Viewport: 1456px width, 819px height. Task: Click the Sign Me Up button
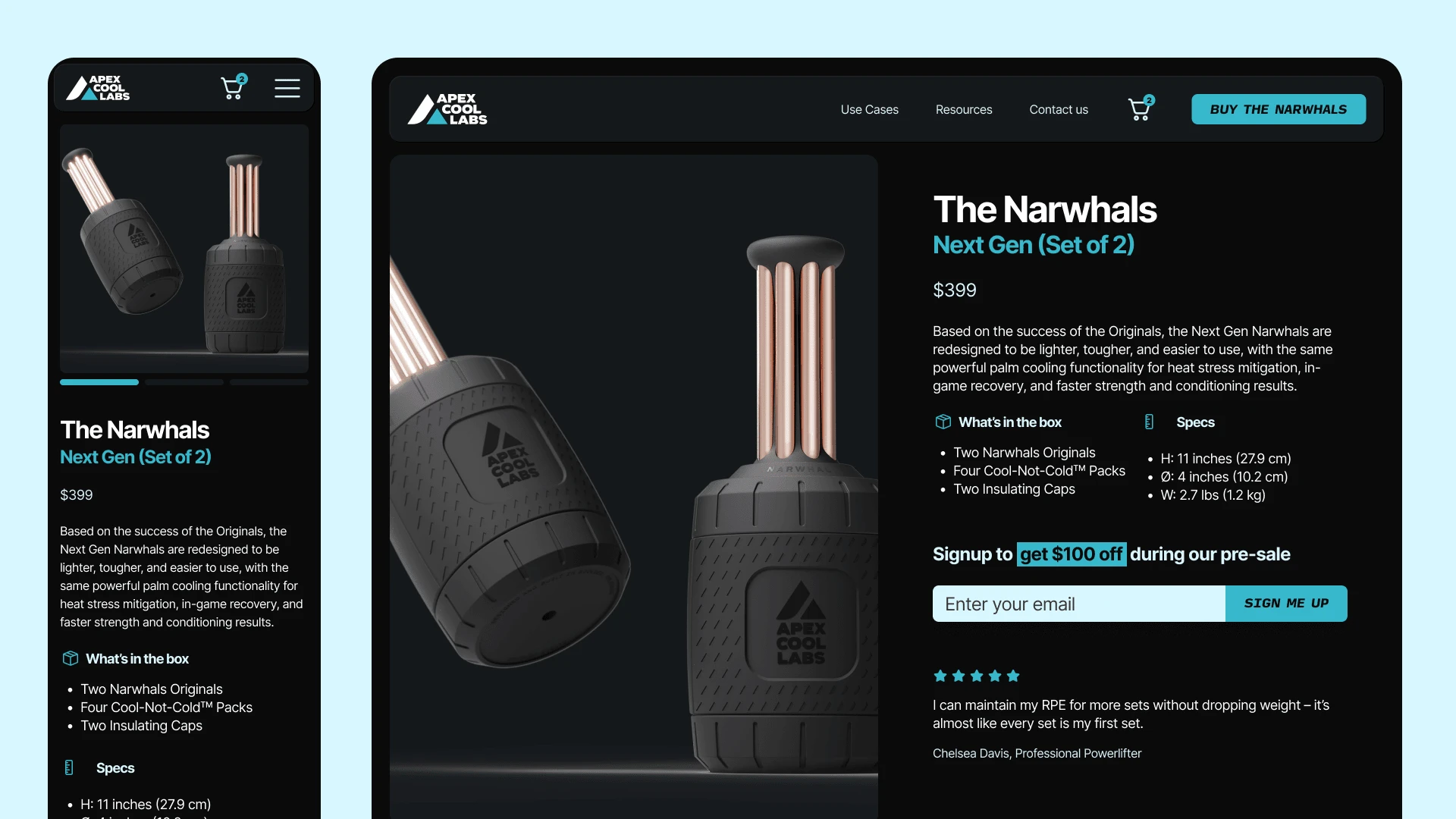pos(1286,604)
